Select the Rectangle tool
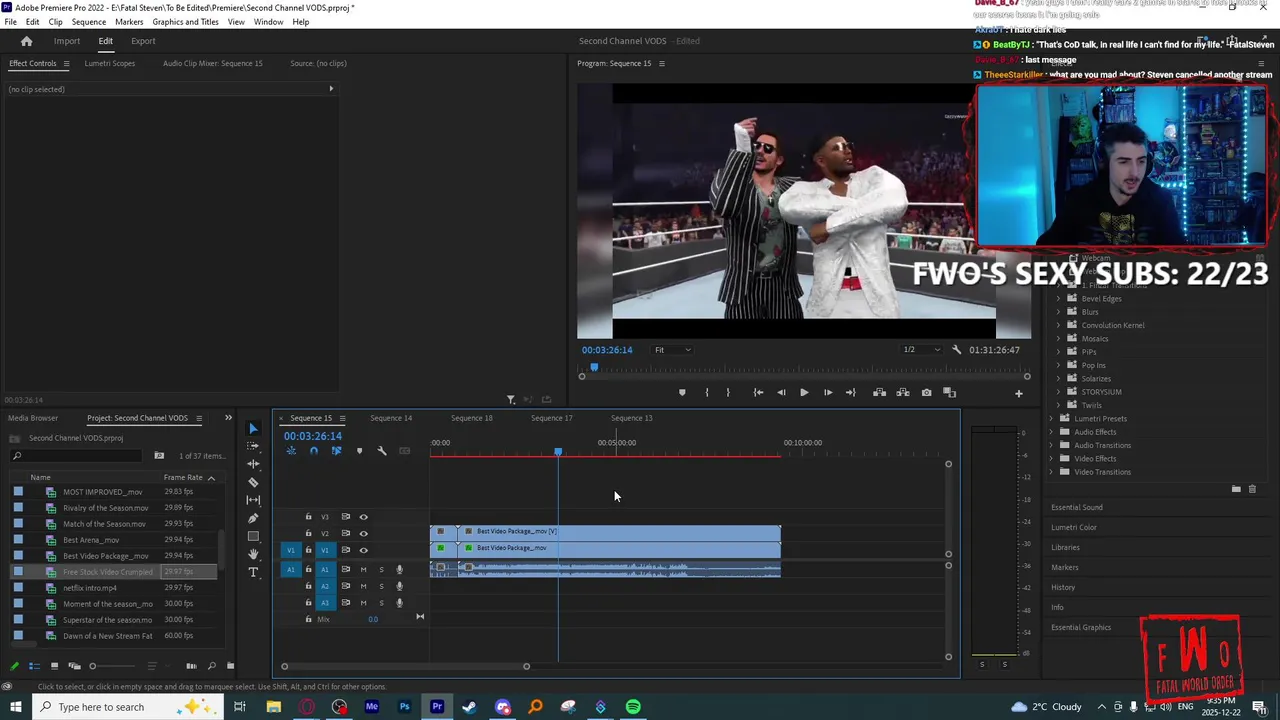The image size is (1280, 720). tap(253, 536)
